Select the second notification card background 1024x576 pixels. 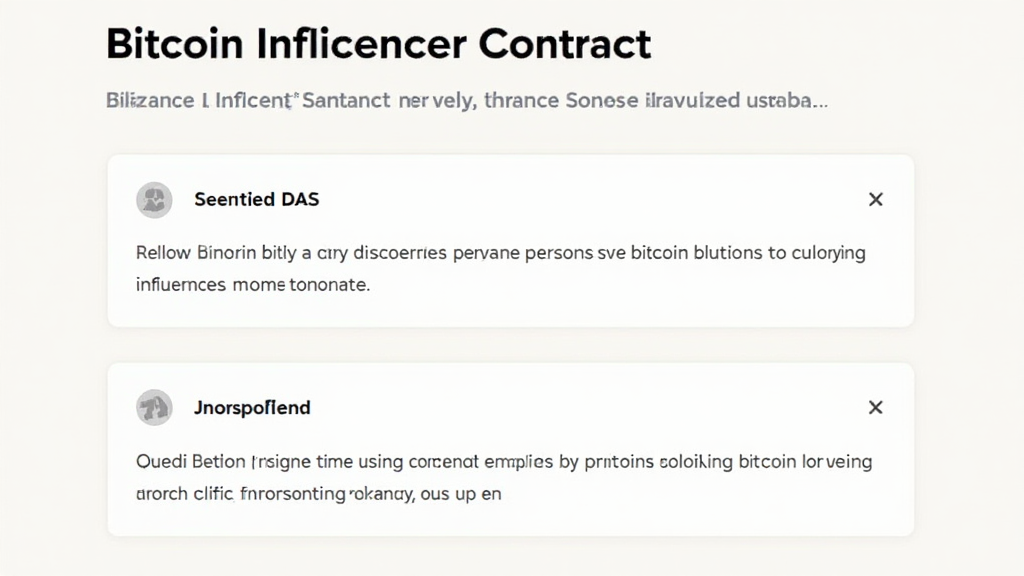click(x=510, y=448)
